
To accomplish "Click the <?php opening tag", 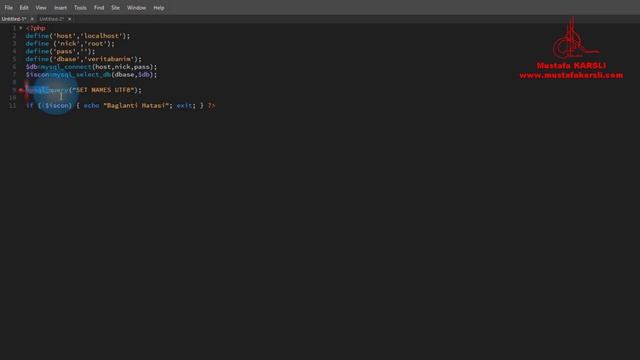I will click(36, 28).
